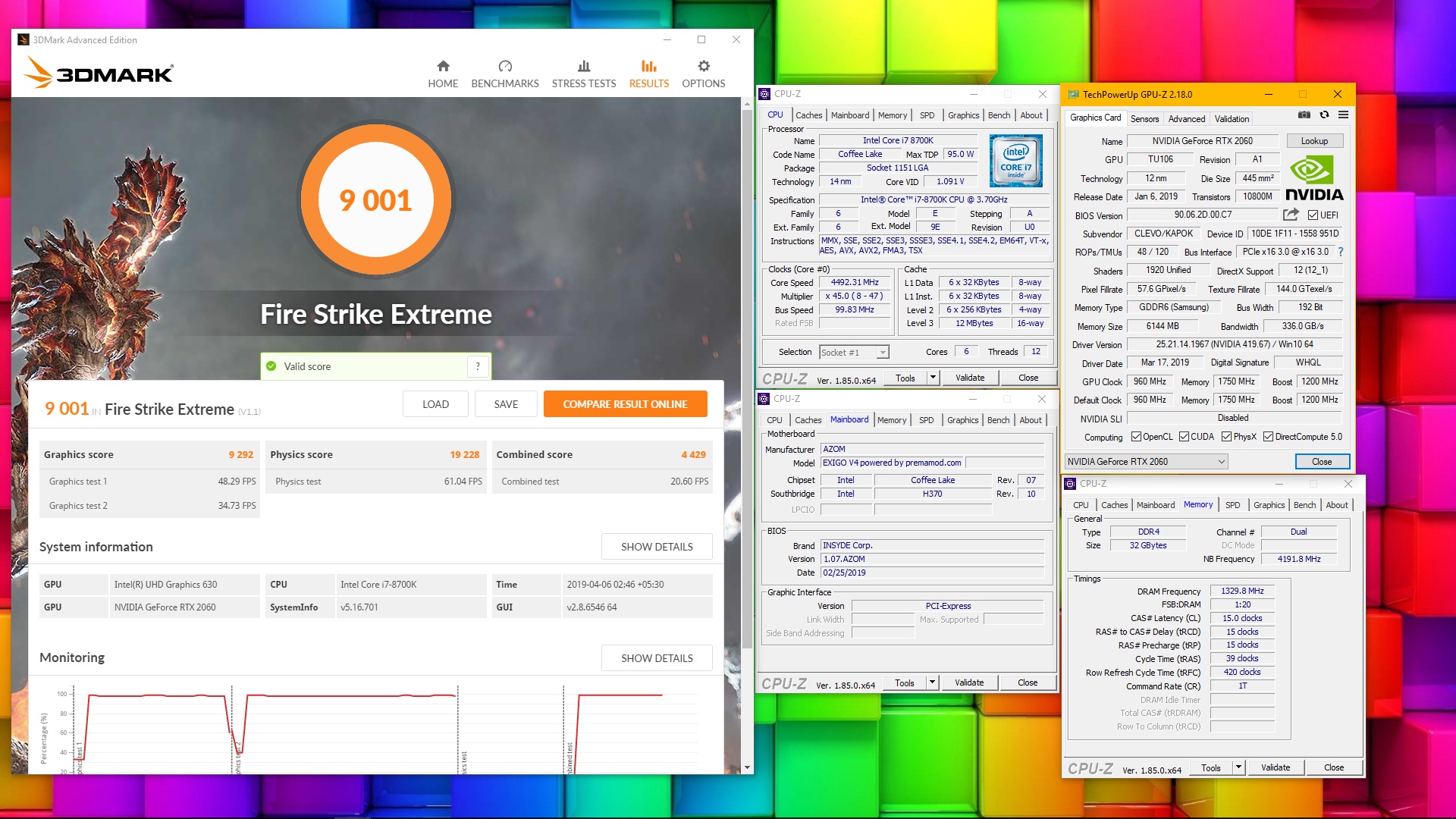The image size is (1456, 819).
Task: Click the CPU-Z CPU window title icon
Action: point(764,94)
